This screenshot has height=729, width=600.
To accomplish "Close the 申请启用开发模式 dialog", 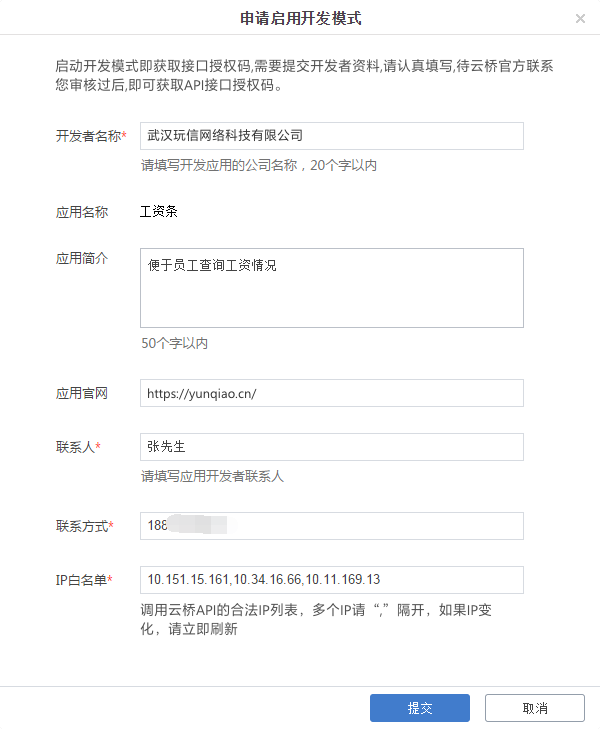I will coord(580,19).
